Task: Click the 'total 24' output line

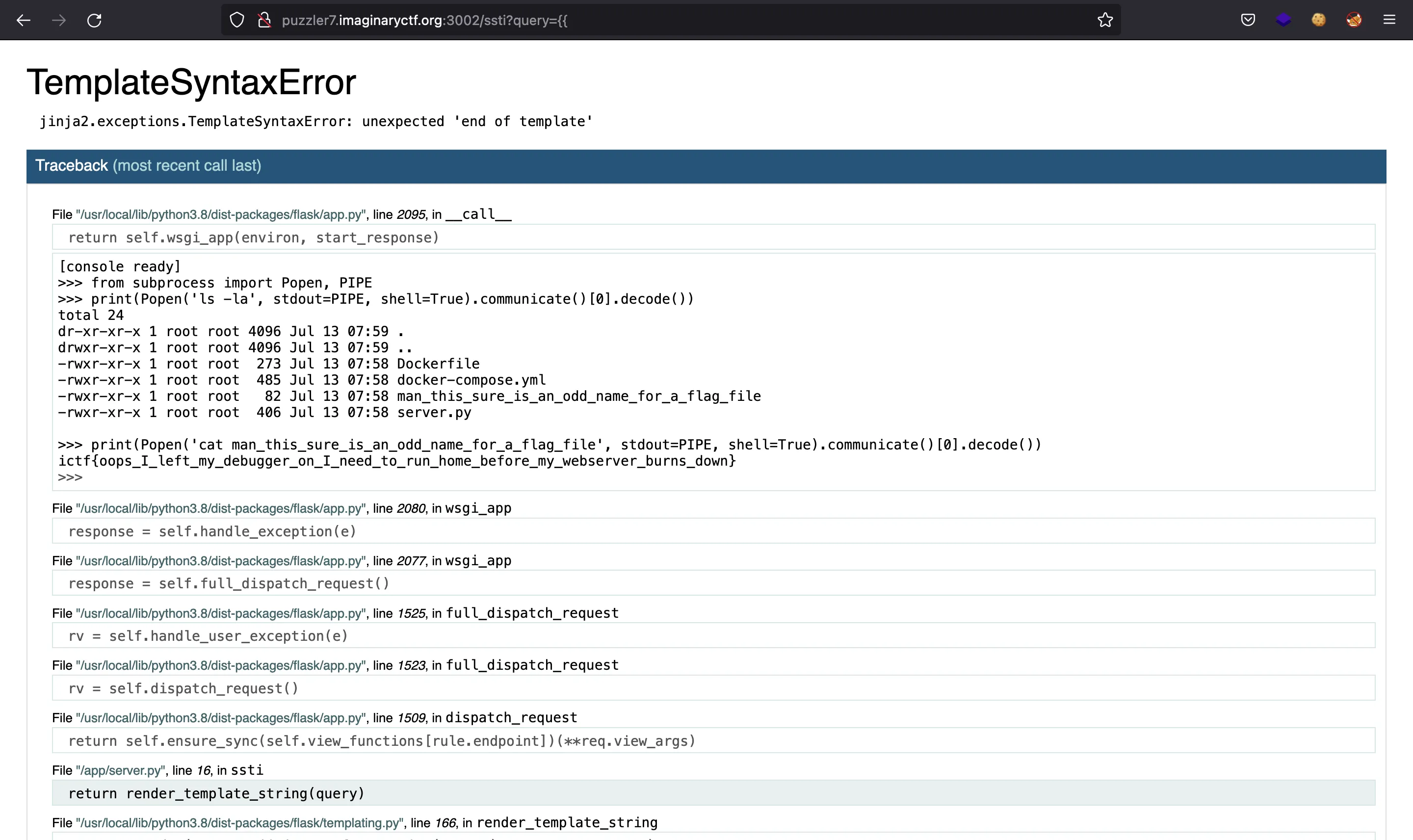Action: point(91,315)
